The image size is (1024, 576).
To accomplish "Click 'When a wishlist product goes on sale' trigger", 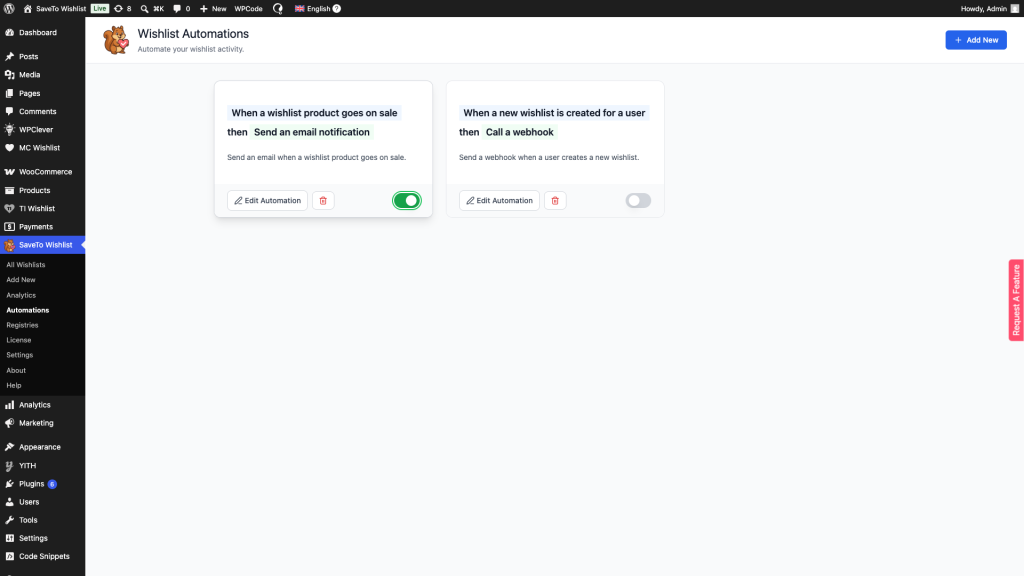I will (x=314, y=113).
